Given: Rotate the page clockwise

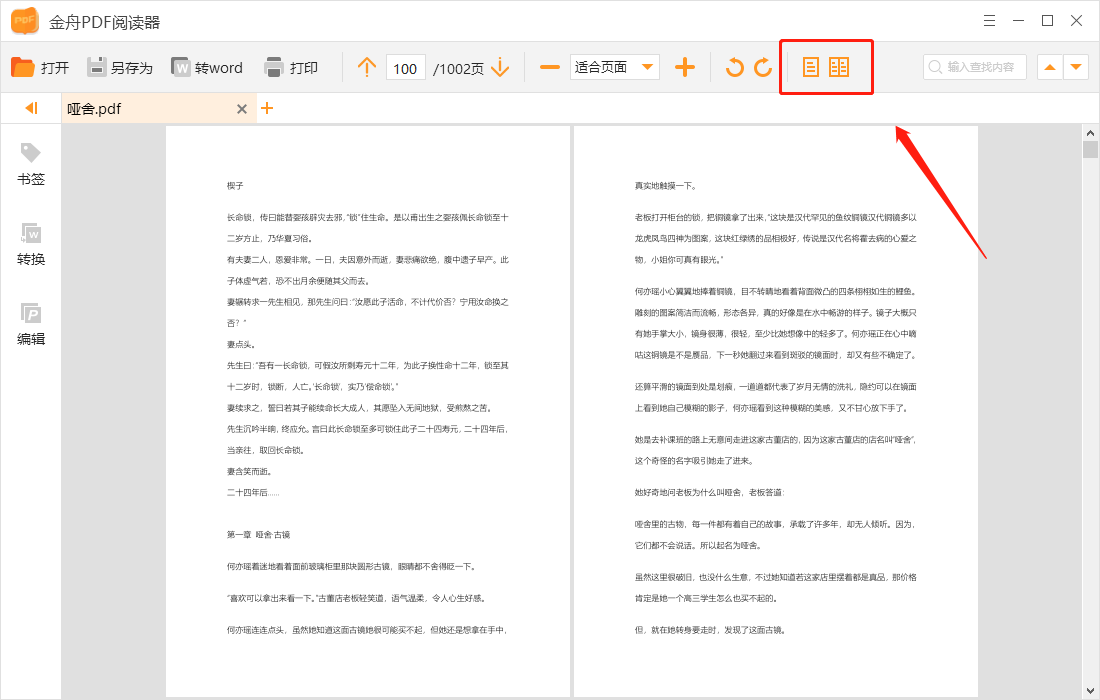Looking at the screenshot, I should pyautogui.click(x=761, y=67).
